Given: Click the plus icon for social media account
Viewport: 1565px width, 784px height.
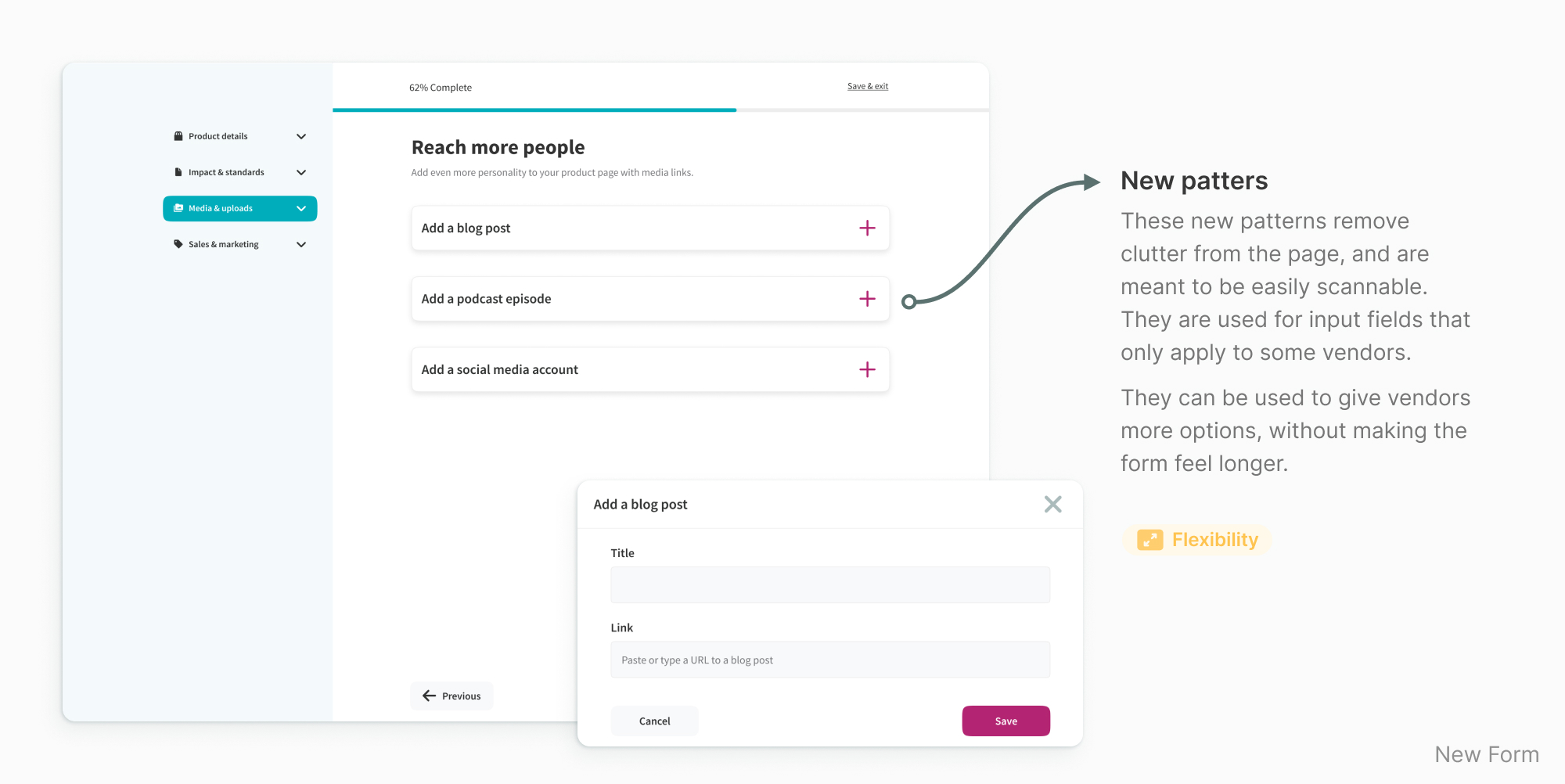Looking at the screenshot, I should [x=867, y=369].
